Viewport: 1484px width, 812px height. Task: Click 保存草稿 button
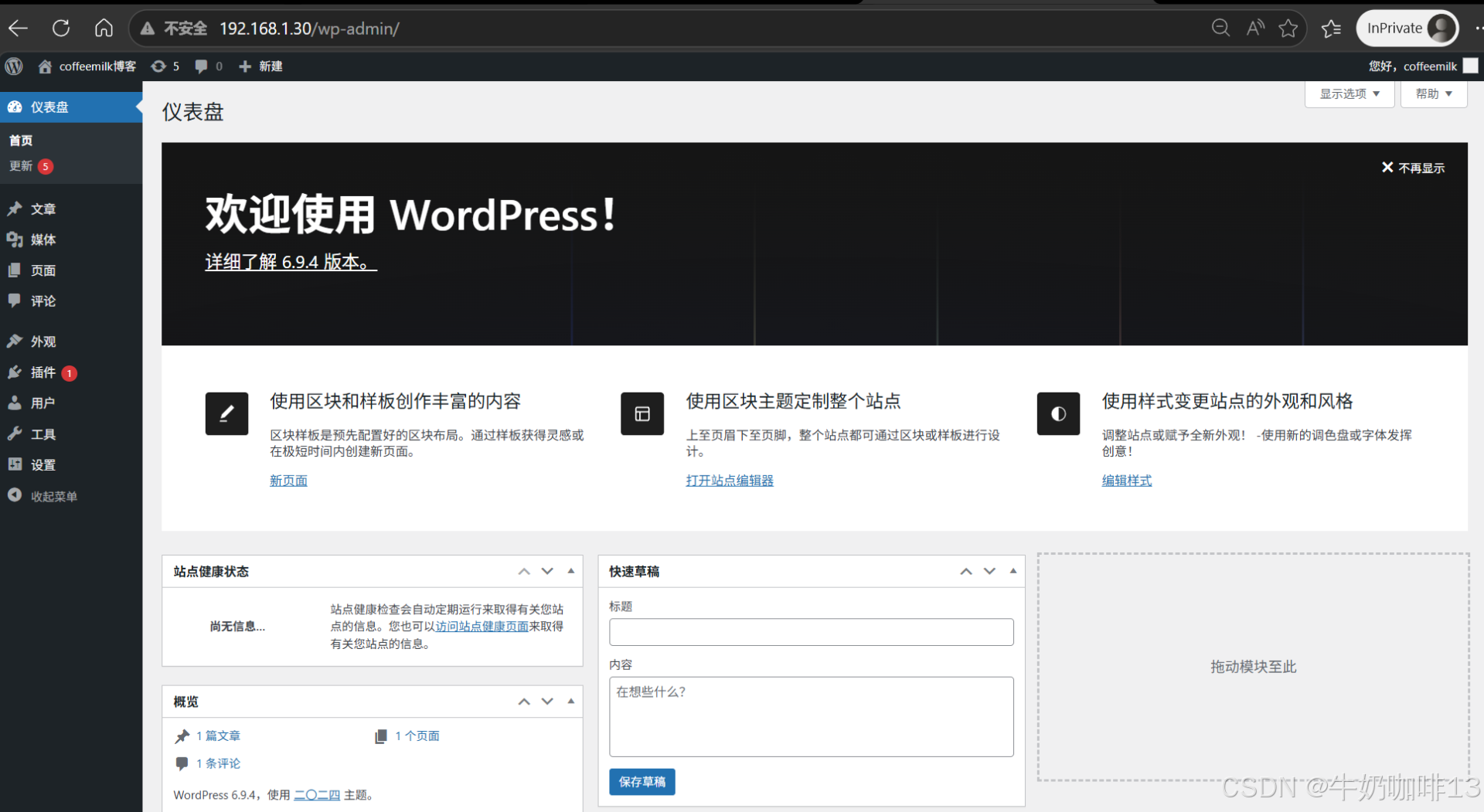coord(642,782)
